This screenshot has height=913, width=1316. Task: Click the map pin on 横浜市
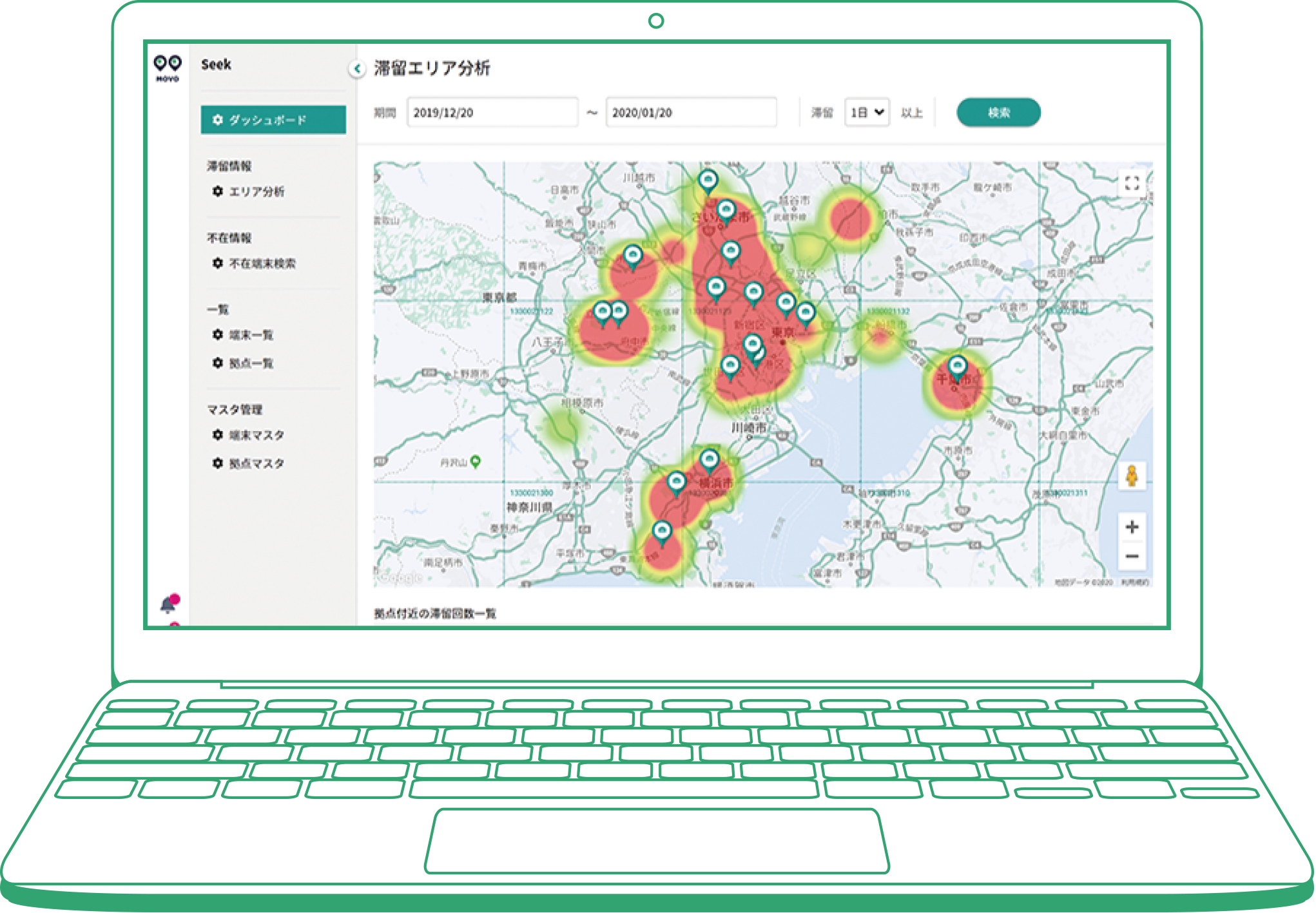tap(710, 461)
